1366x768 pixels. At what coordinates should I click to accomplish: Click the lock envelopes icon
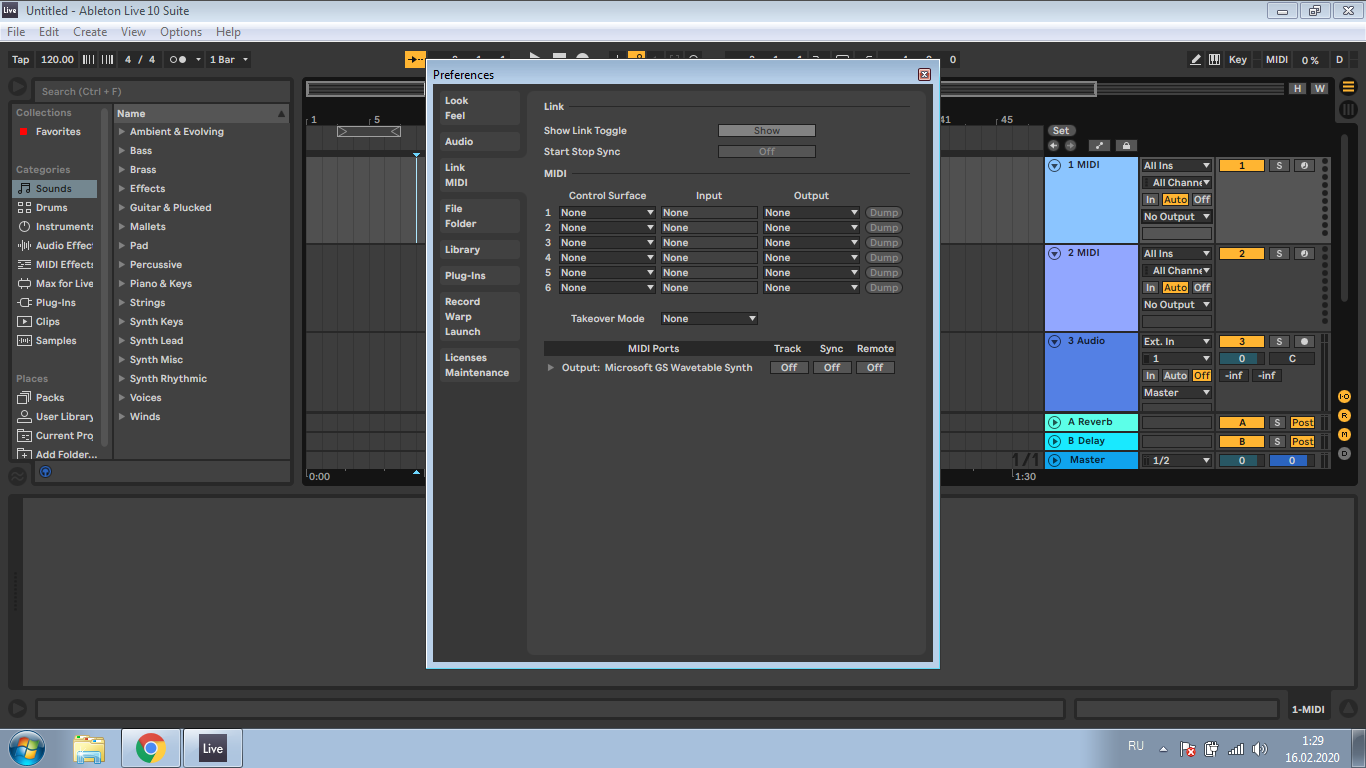click(x=1126, y=146)
